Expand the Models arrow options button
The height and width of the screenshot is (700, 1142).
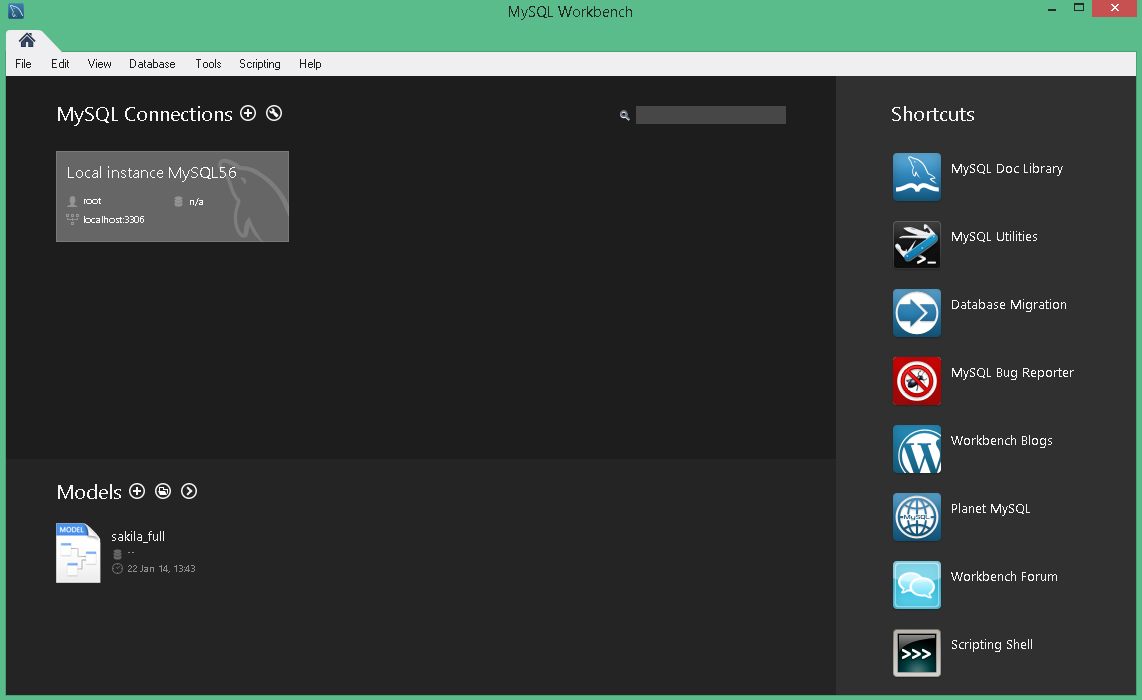tap(189, 491)
